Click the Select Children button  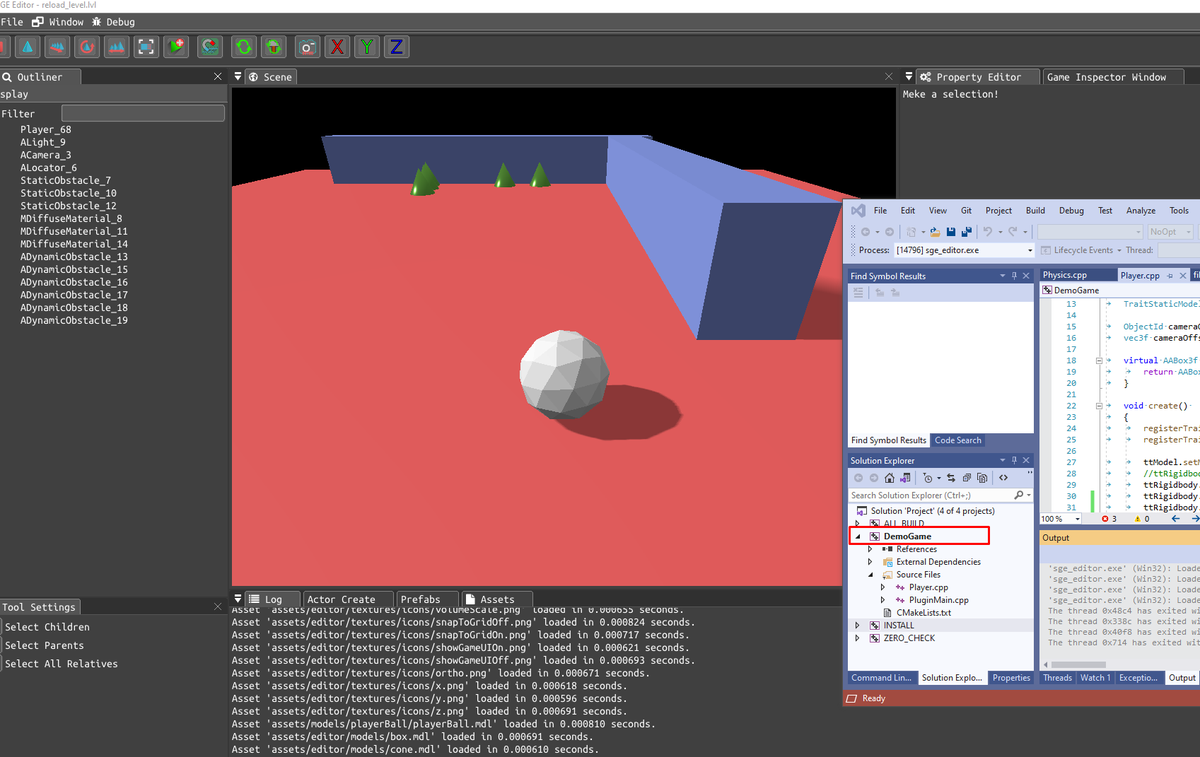(x=47, y=627)
